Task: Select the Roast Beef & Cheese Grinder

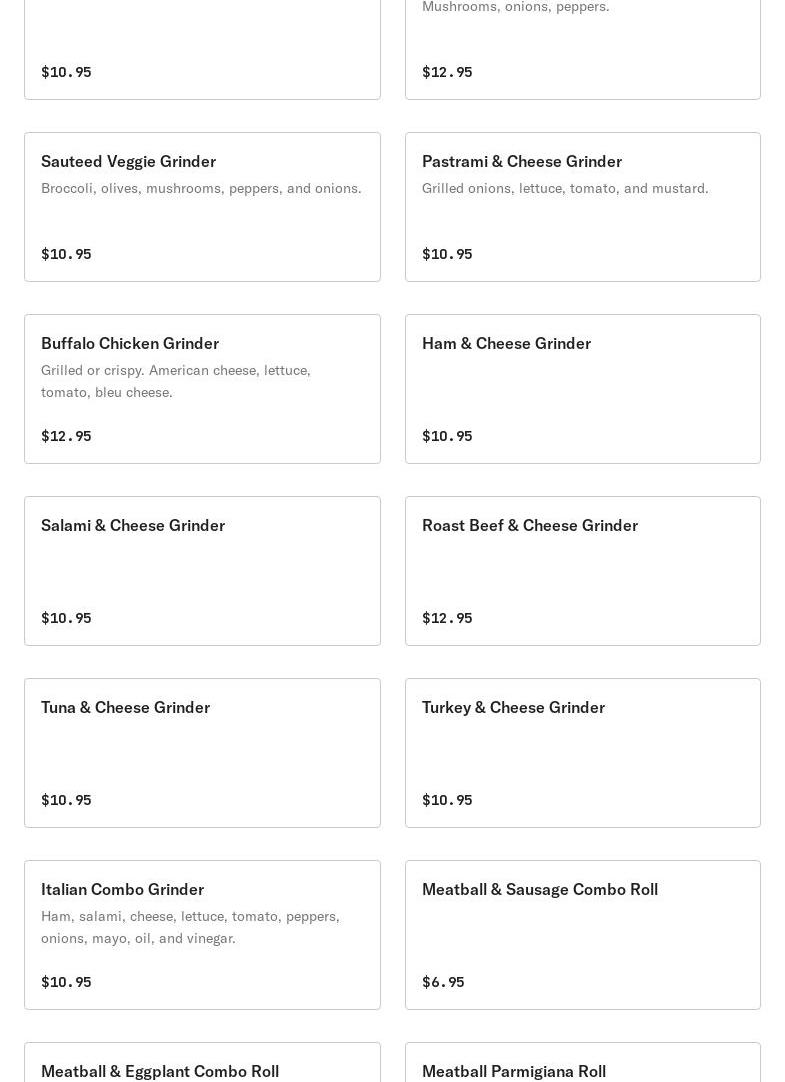Action: click(529, 525)
